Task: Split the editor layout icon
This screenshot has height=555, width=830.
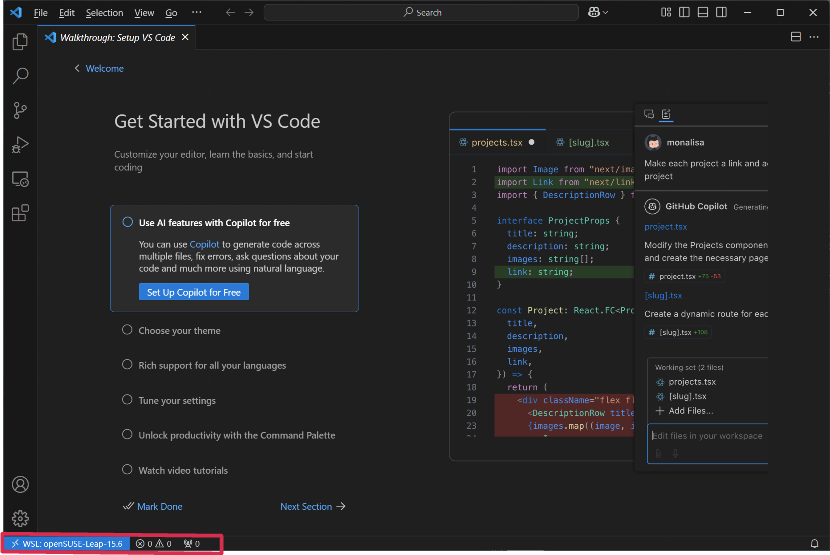Action: pyautogui.click(x=796, y=37)
